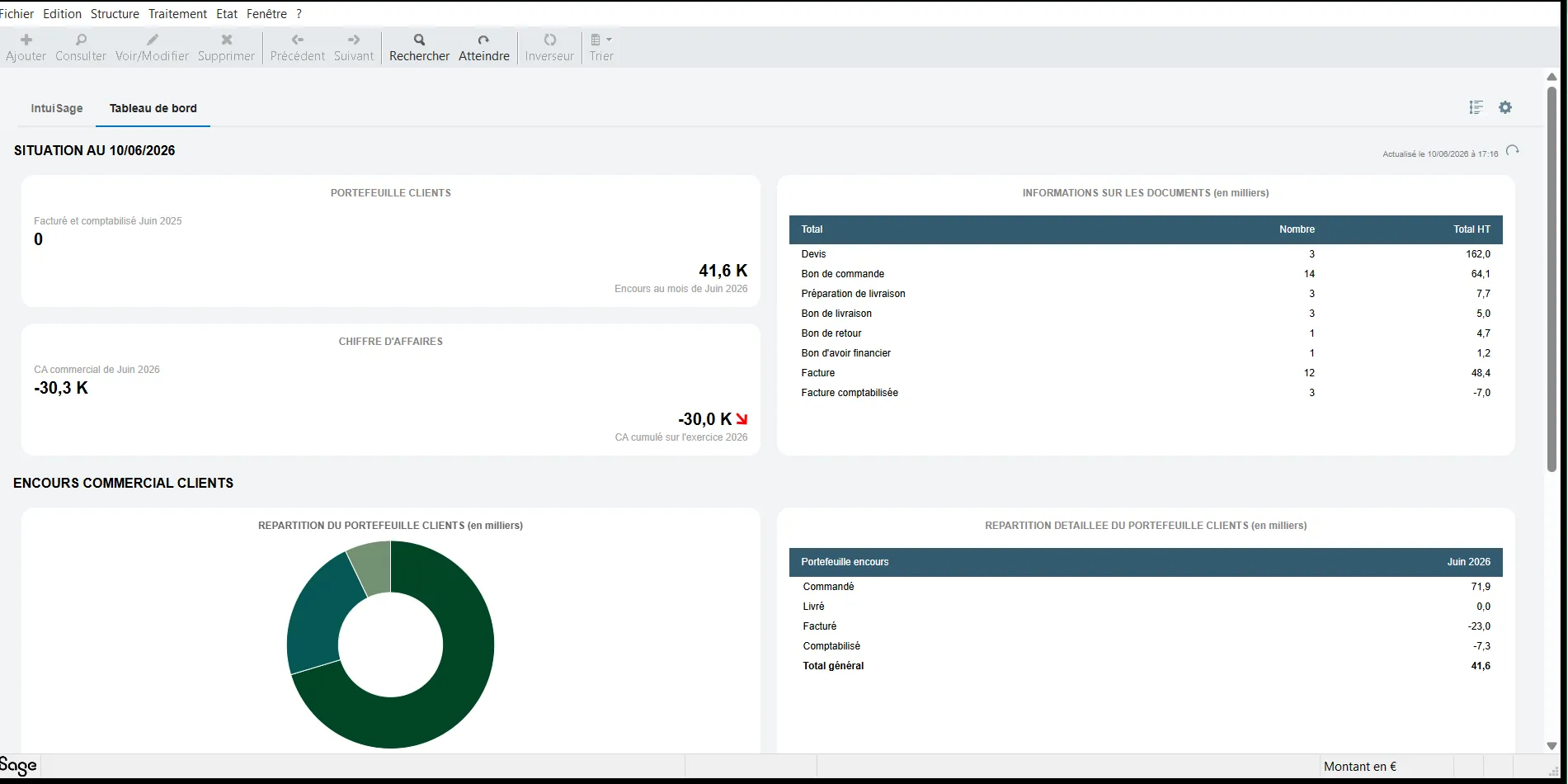Open the Edition menu
This screenshot has height=784, width=1568.
point(63,14)
